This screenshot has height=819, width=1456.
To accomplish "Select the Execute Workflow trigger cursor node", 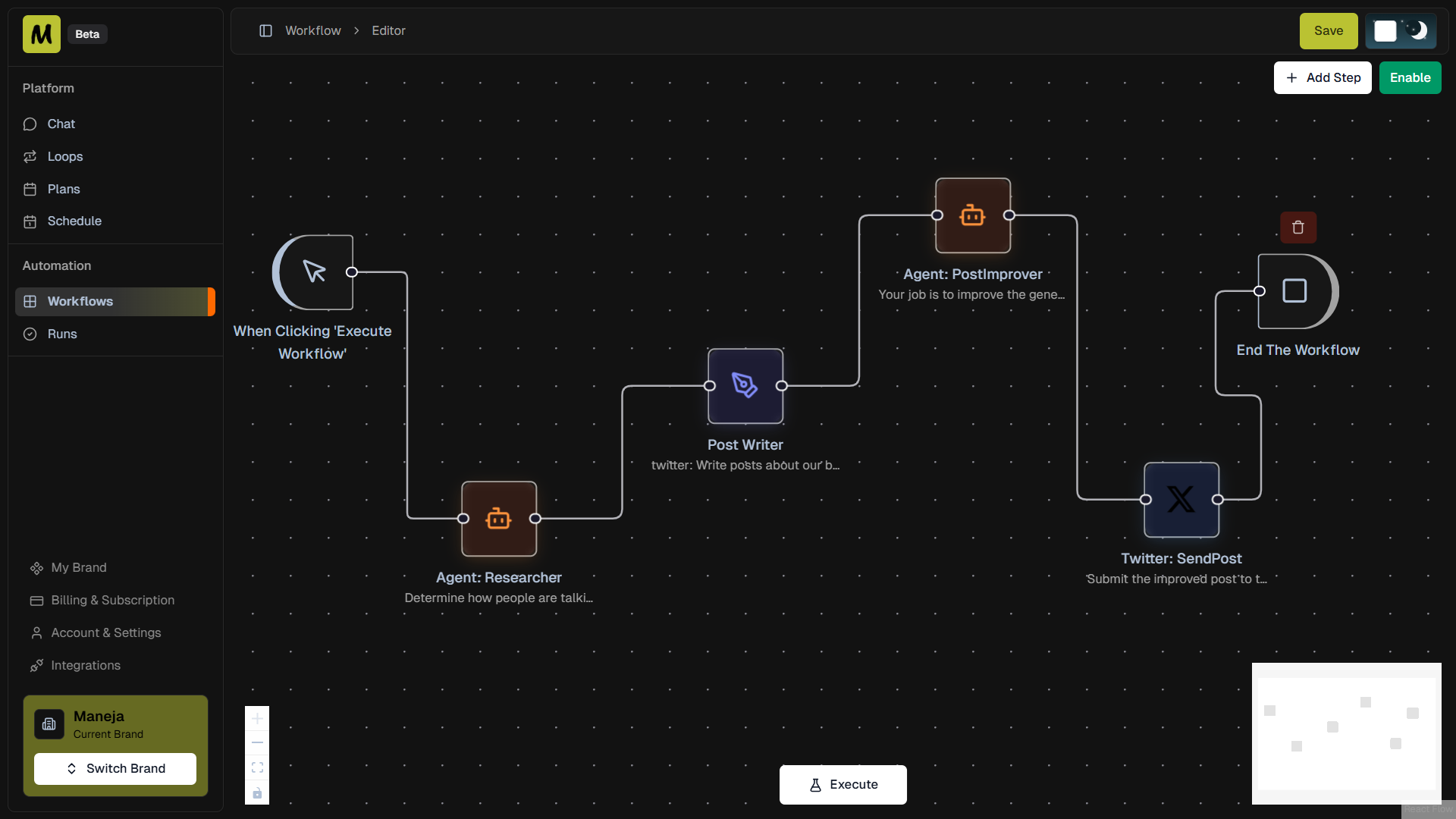I will tap(314, 272).
